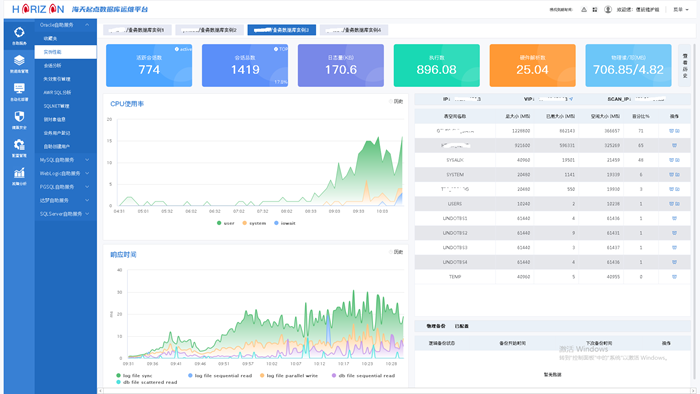Click the user avatar icon in top bar
The width and height of the screenshot is (700, 394).
608,9
